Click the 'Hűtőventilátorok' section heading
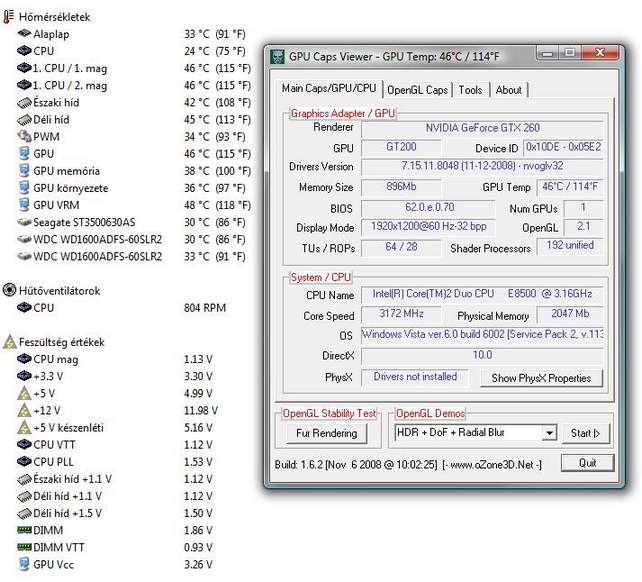This screenshot has width=642, height=582. [59, 291]
